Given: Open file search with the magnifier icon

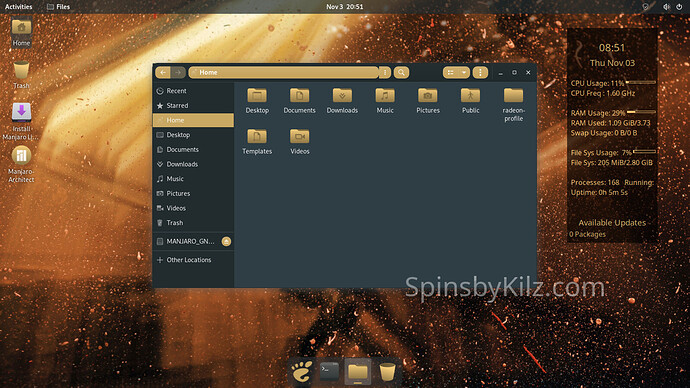Looking at the screenshot, I should click(x=401, y=72).
